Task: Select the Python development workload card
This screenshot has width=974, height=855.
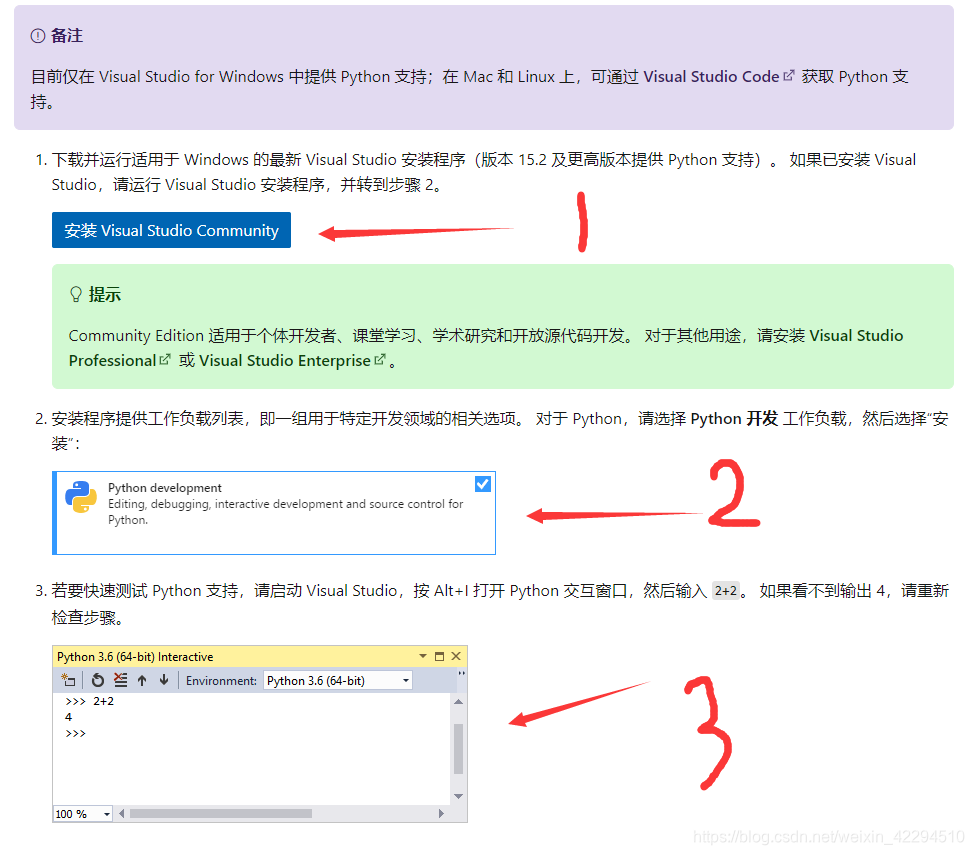Action: click(x=274, y=513)
